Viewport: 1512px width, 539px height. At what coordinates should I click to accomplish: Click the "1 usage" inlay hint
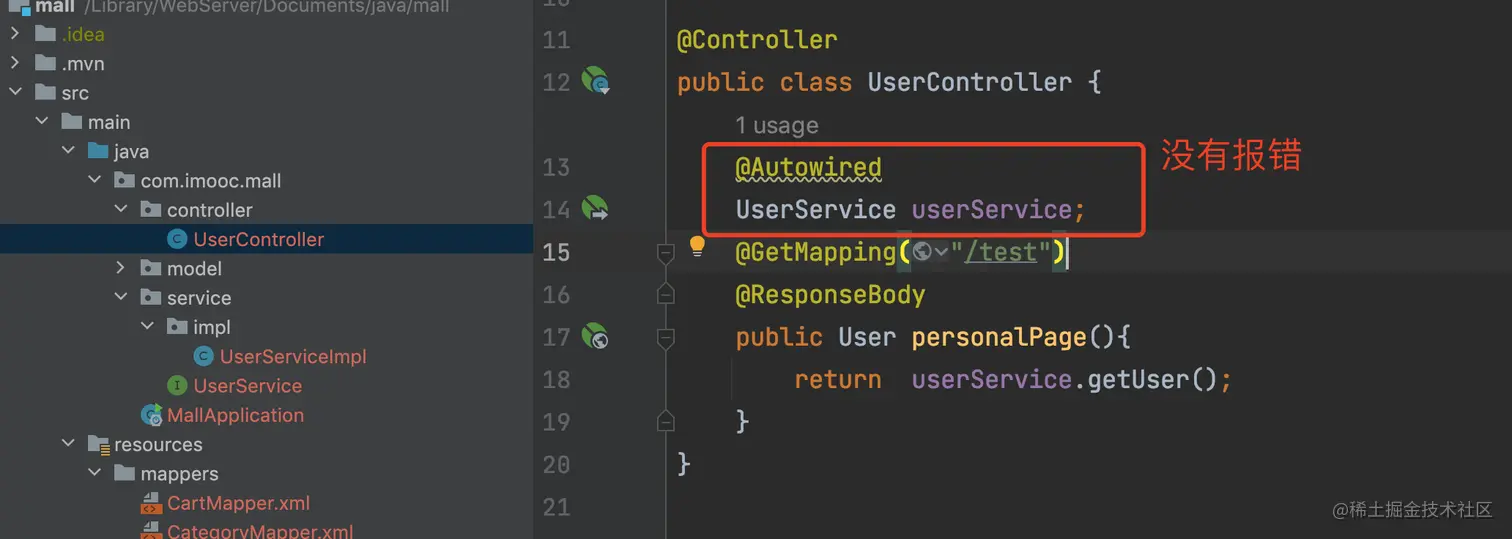[x=777, y=125]
